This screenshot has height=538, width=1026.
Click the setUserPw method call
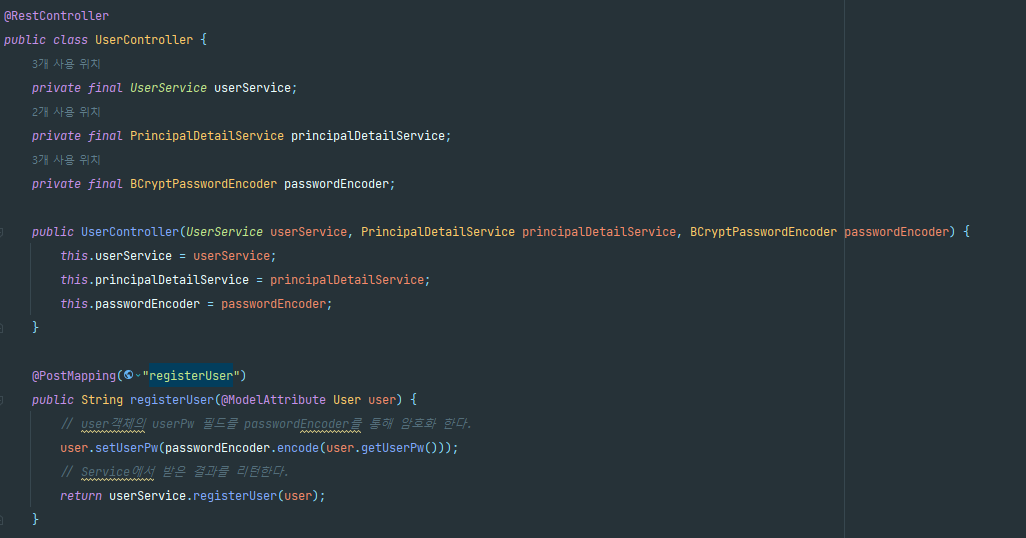127,448
